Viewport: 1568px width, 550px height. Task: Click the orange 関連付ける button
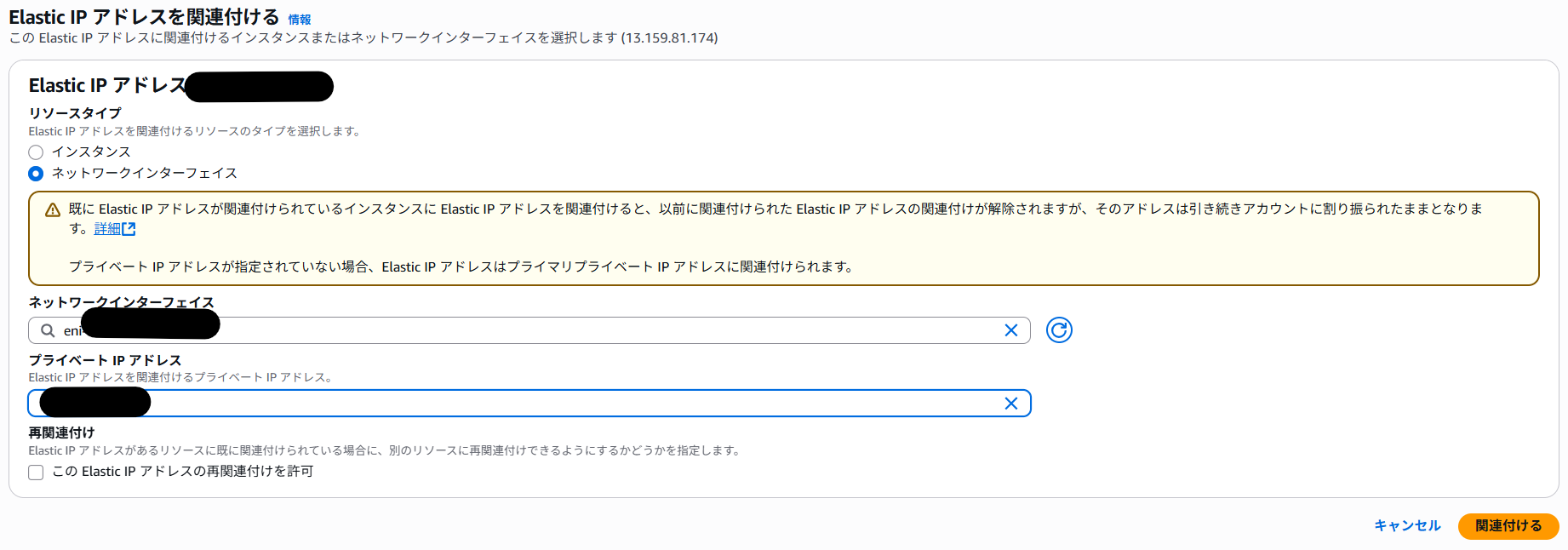1508,526
